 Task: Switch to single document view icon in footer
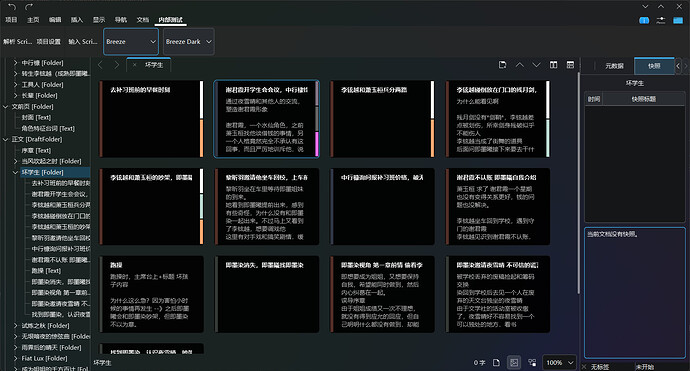[x=496, y=363]
